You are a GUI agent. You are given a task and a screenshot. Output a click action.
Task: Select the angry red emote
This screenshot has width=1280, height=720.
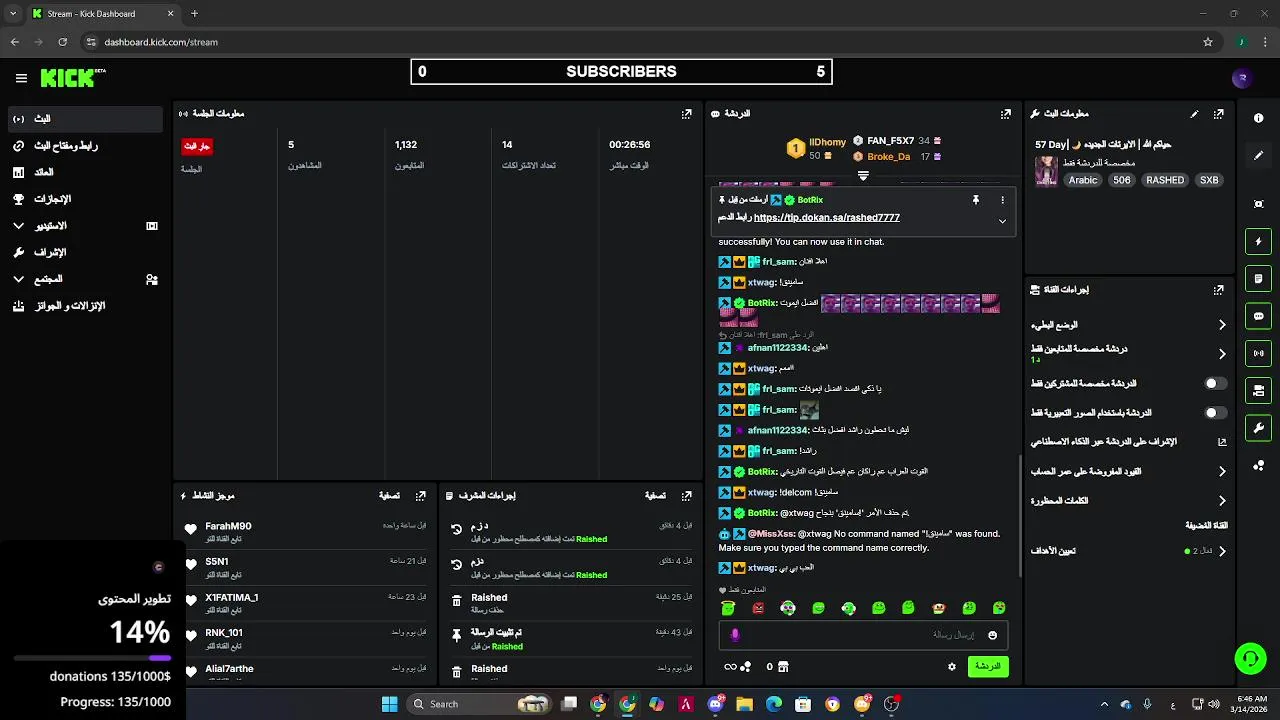pos(758,608)
